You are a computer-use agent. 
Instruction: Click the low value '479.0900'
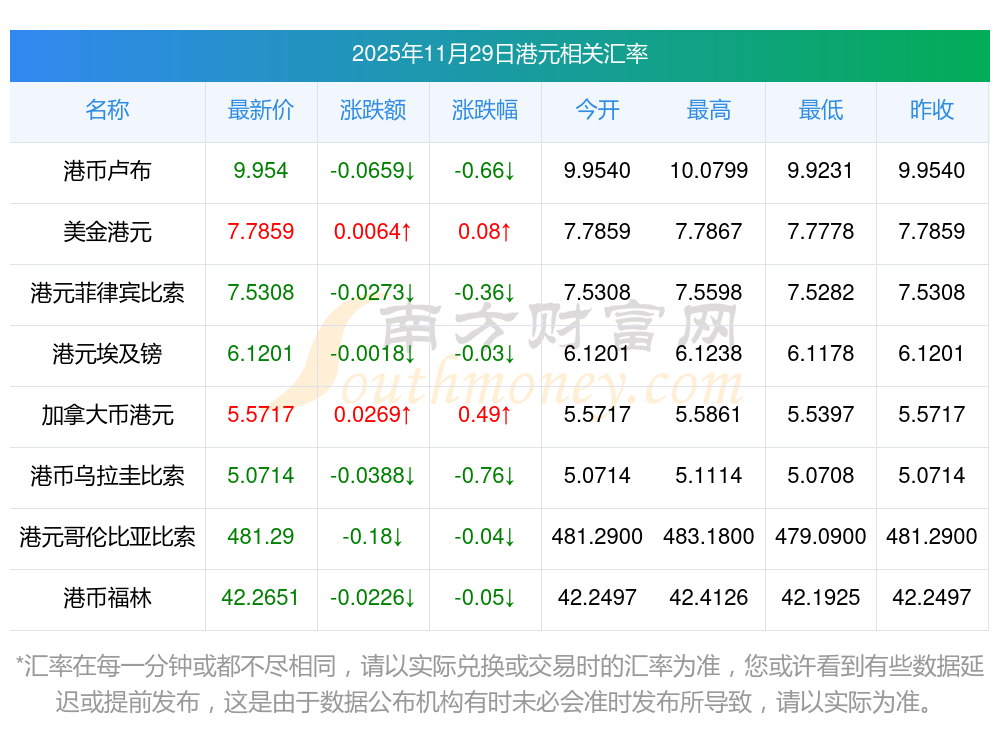820,537
